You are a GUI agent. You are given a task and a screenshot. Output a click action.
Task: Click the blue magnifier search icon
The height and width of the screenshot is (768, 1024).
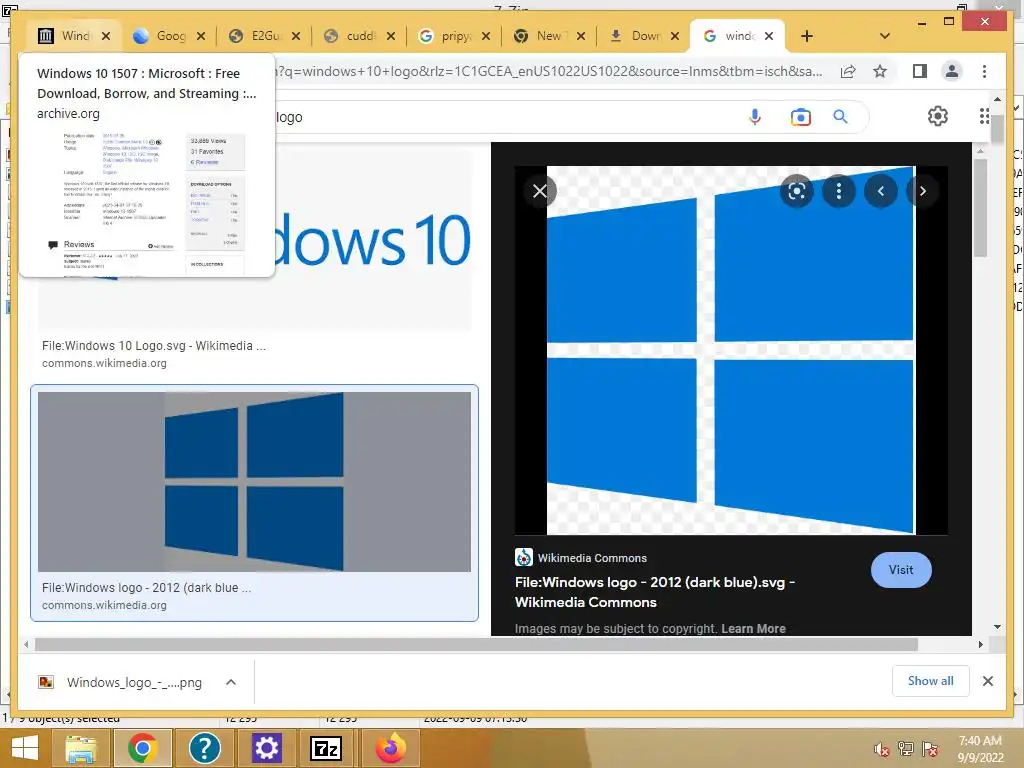click(x=840, y=117)
